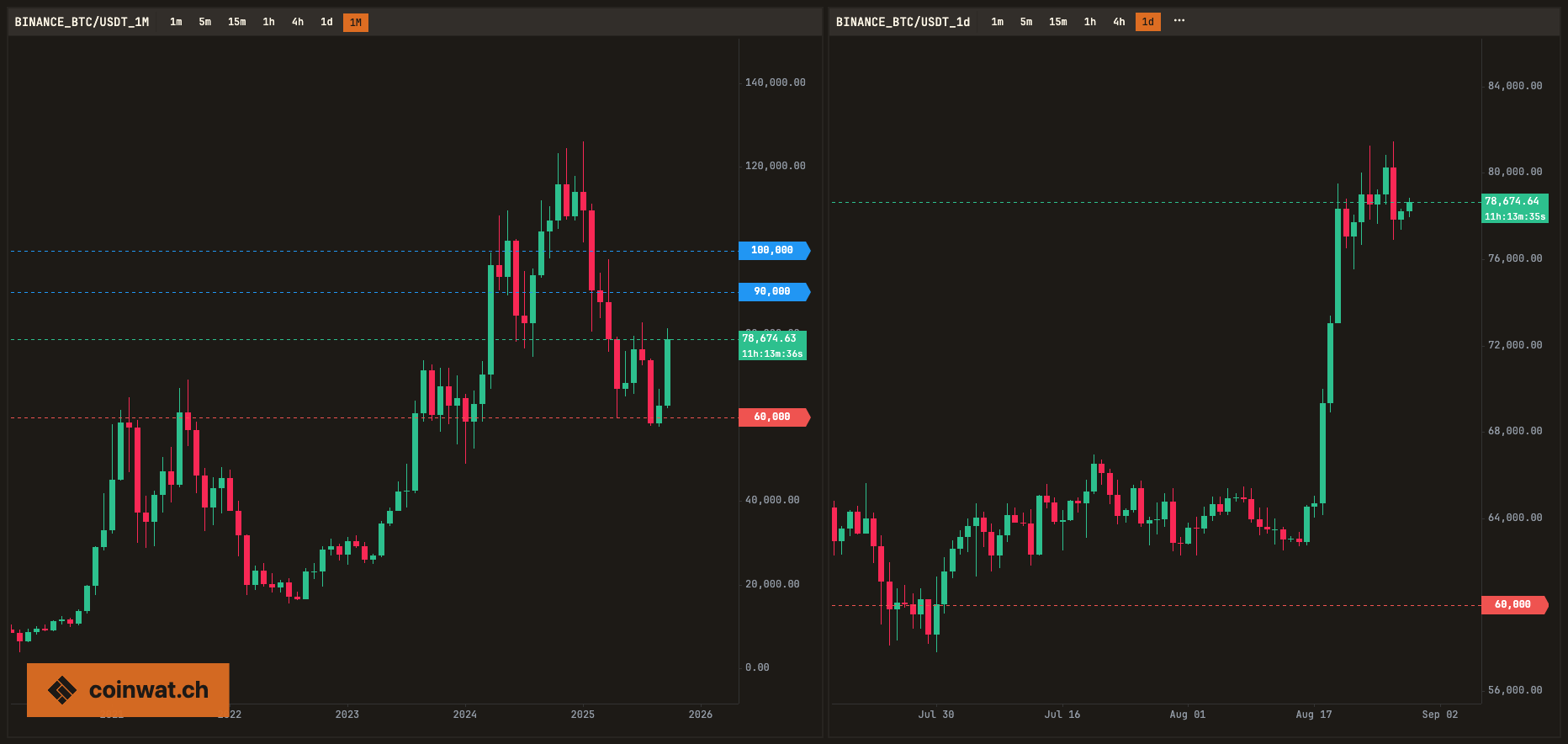Select active 1d timeframe on right chart
Screen dimensions: 1568x744
coord(1148,22)
